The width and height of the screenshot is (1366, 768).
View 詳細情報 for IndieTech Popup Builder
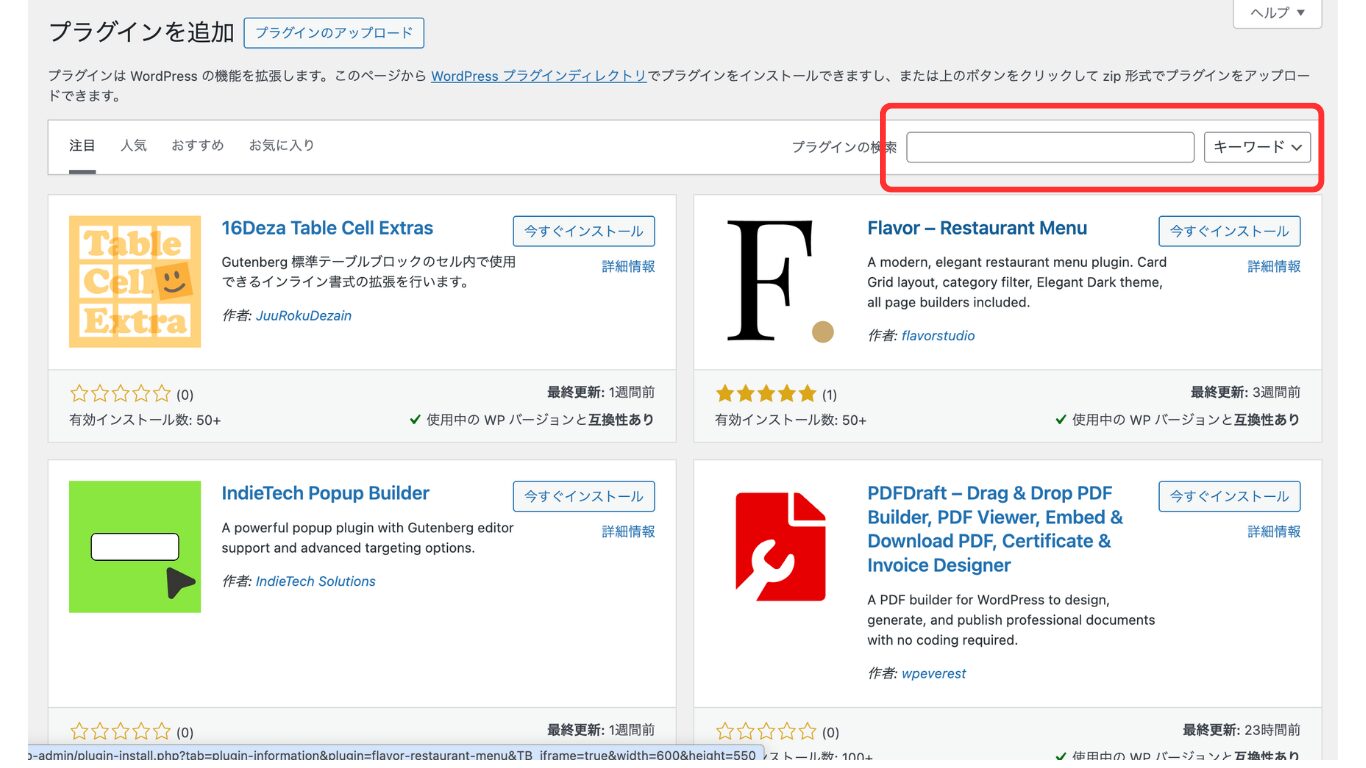[x=628, y=532]
